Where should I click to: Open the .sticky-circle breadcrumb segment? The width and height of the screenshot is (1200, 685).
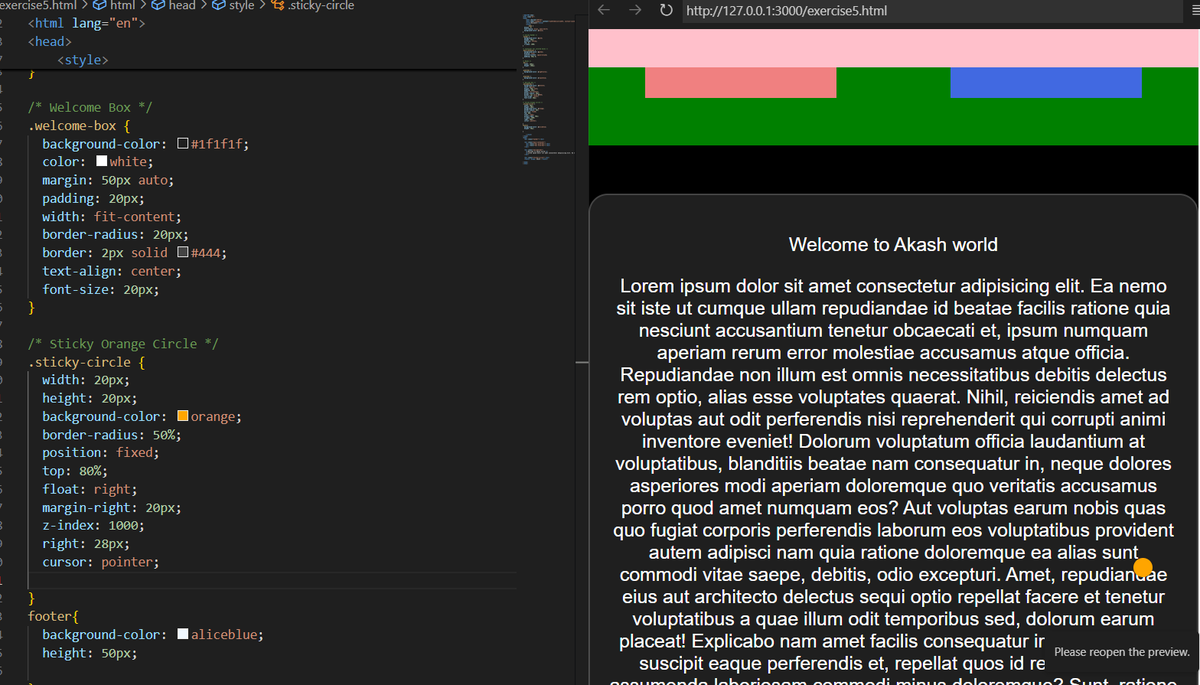tap(321, 6)
